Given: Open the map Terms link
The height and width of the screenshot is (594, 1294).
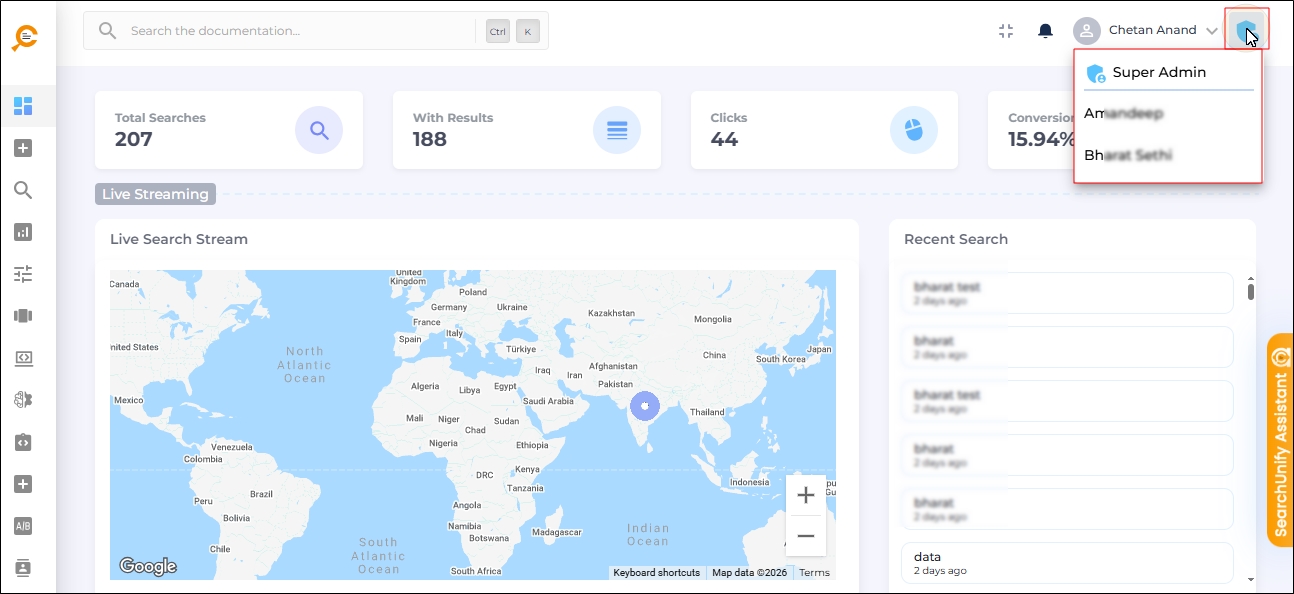Looking at the screenshot, I should [x=814, y=573].
